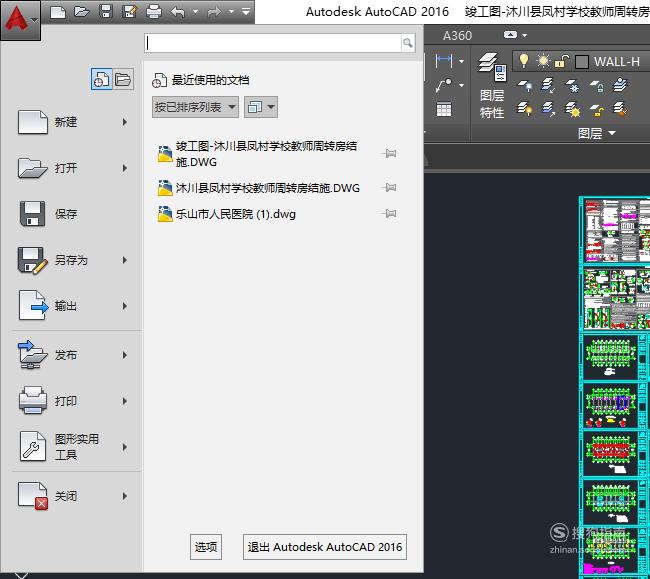The width and height of the screenshot is (650, 579).
Task: Click the menu search command input field
Action: [273, 43]
